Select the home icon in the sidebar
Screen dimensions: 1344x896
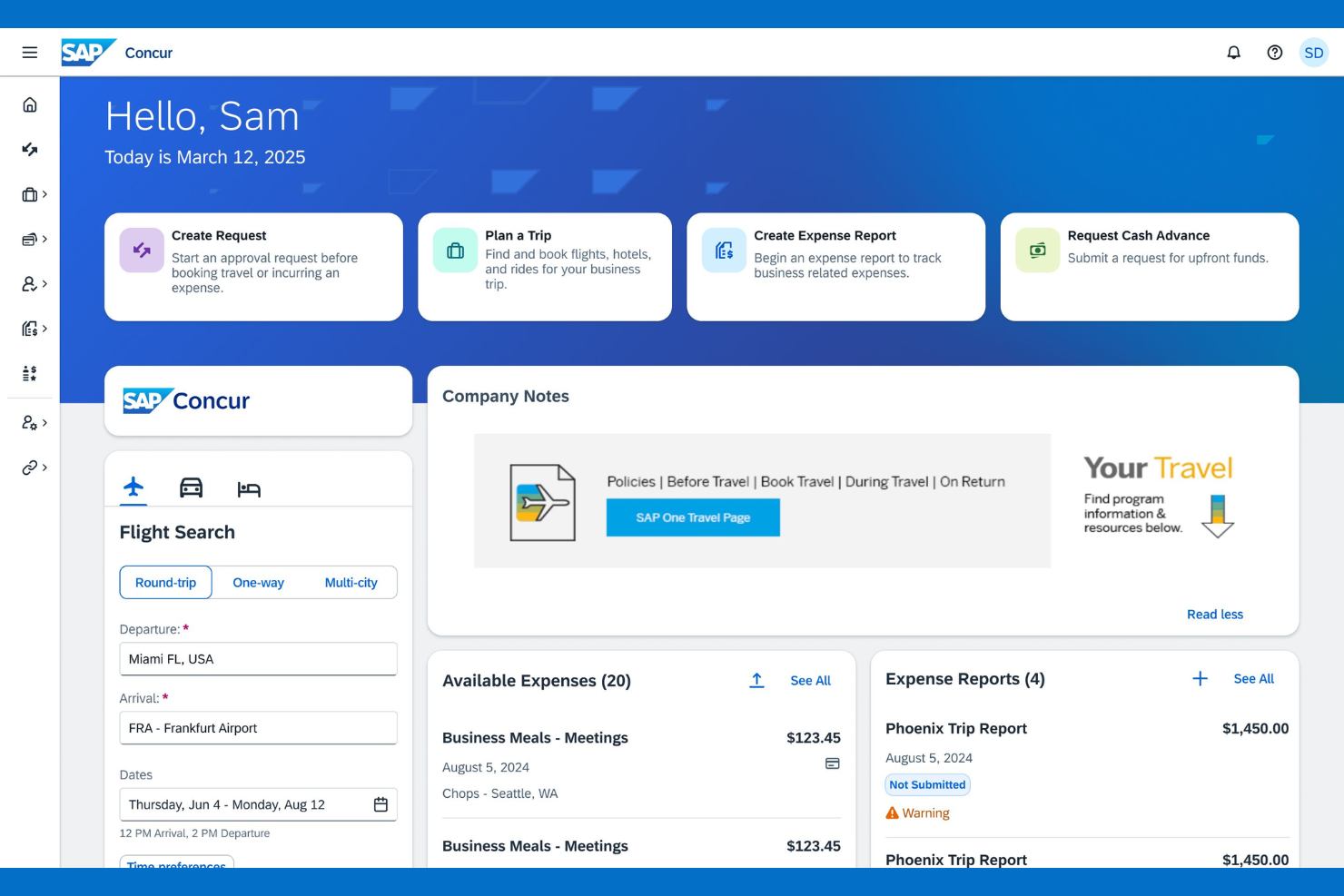pos(30,104)
